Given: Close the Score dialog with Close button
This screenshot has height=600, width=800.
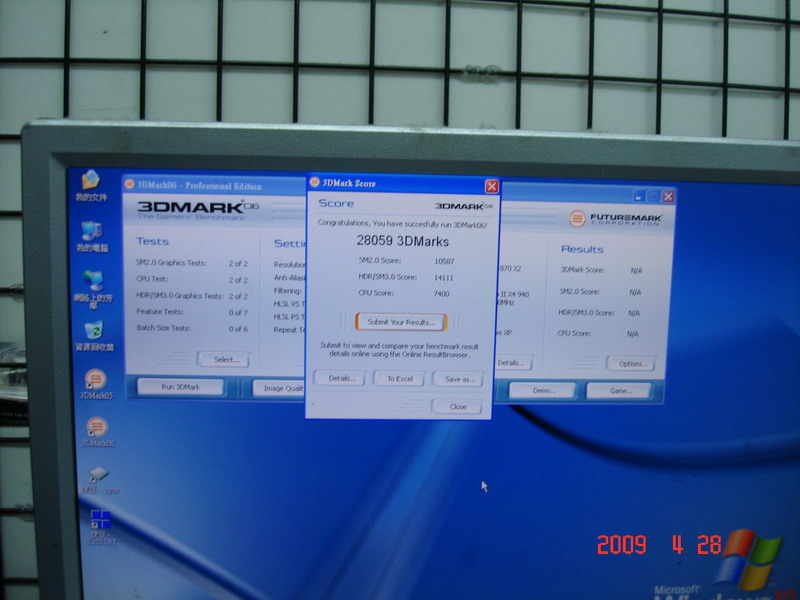Looking at the screenshot, I should pyautogui.click(x=457, y=407).
